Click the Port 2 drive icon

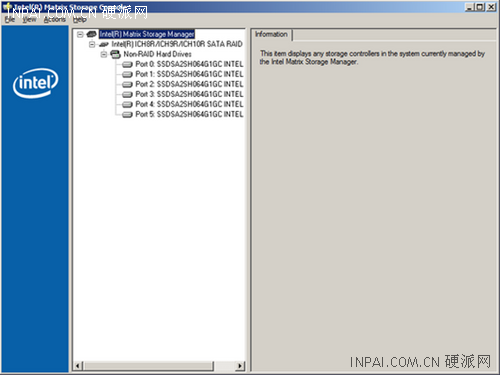127,84
